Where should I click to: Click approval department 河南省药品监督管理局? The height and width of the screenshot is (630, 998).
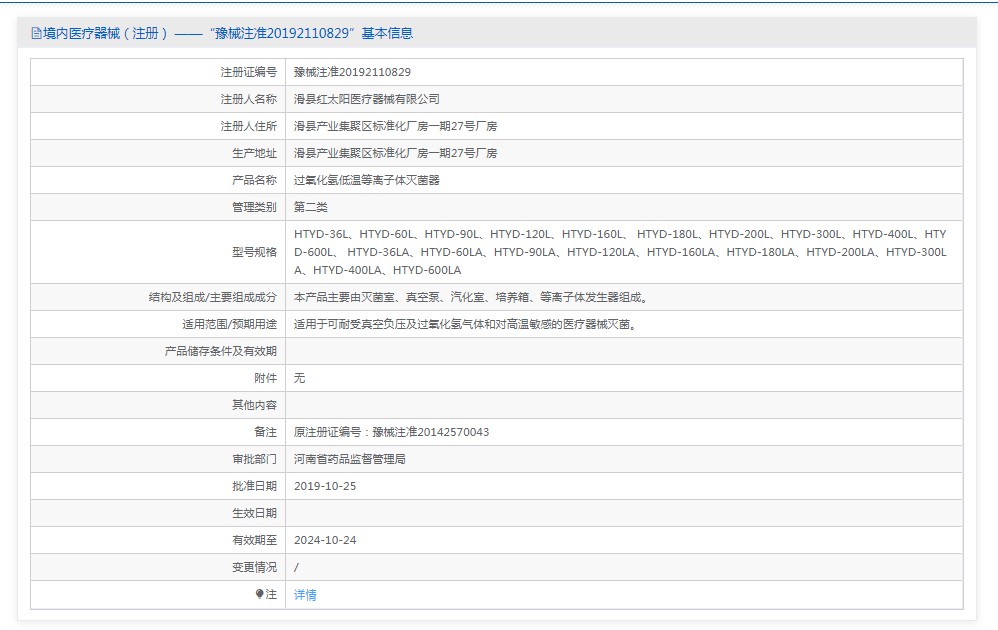click(349, 459)
